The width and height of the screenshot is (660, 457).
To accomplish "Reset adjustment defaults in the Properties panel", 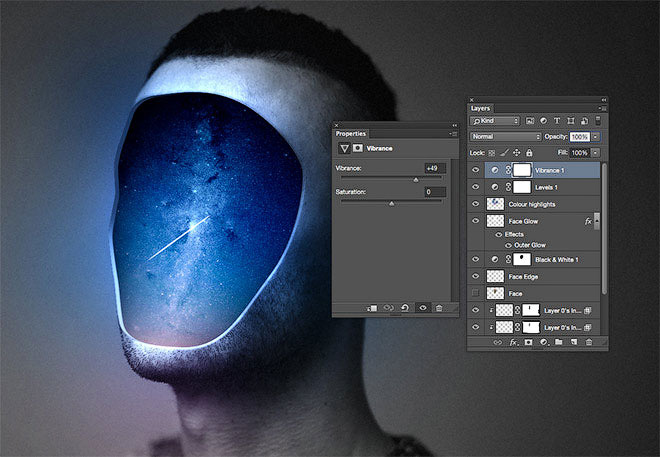I will click(404, 308).
